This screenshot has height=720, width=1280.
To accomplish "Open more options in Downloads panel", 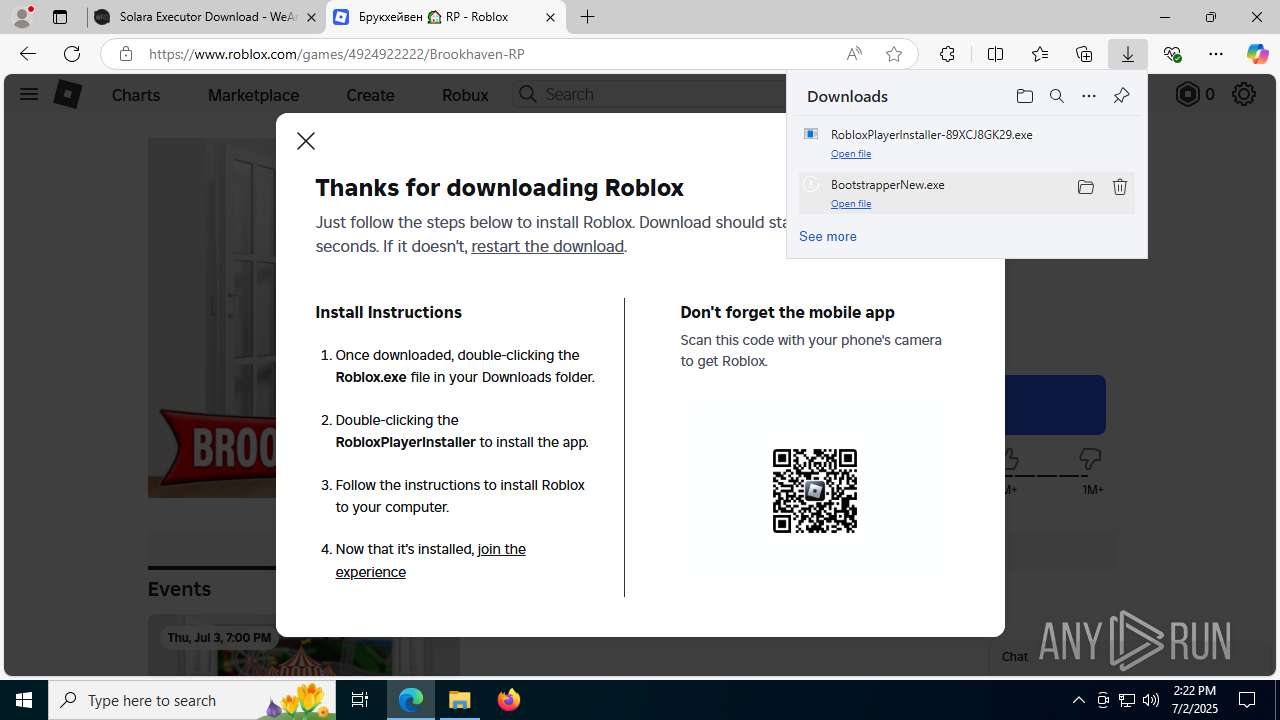I will pos(1089,96).
